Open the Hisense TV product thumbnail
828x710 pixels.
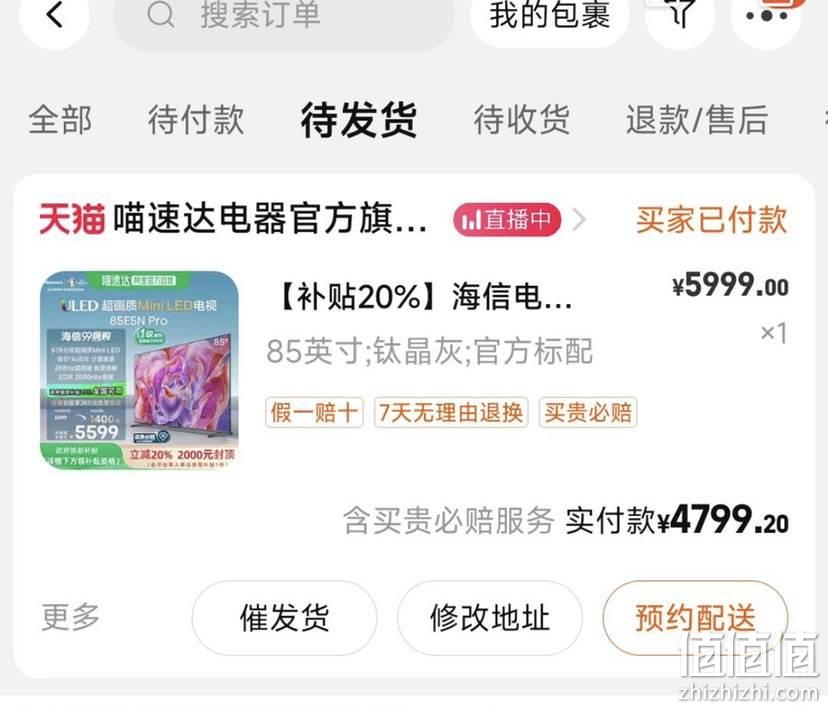click(x=139, y=370)
